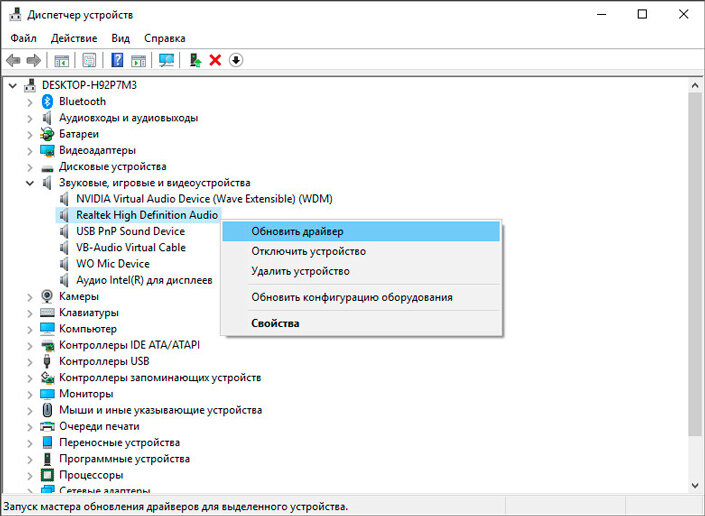Viewport: 705px width, 516px height.
Task: Expand the Аудиовходы и аудиовыходы category
Action: point(30,118)
